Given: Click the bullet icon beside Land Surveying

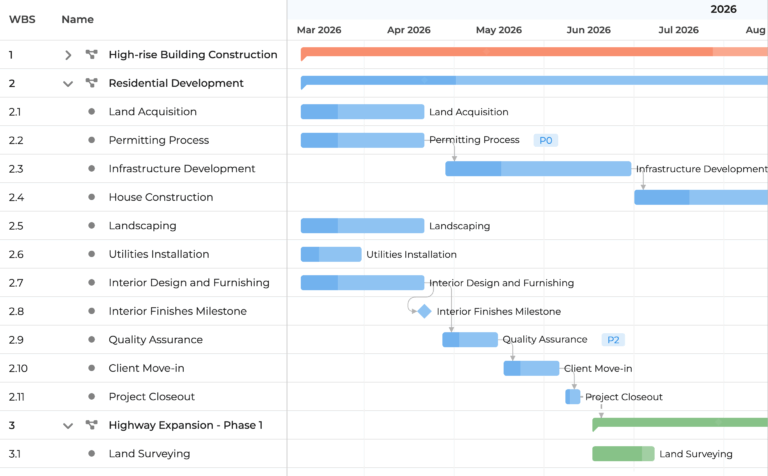Looking at the screenshot, I should tap(92, 454).
